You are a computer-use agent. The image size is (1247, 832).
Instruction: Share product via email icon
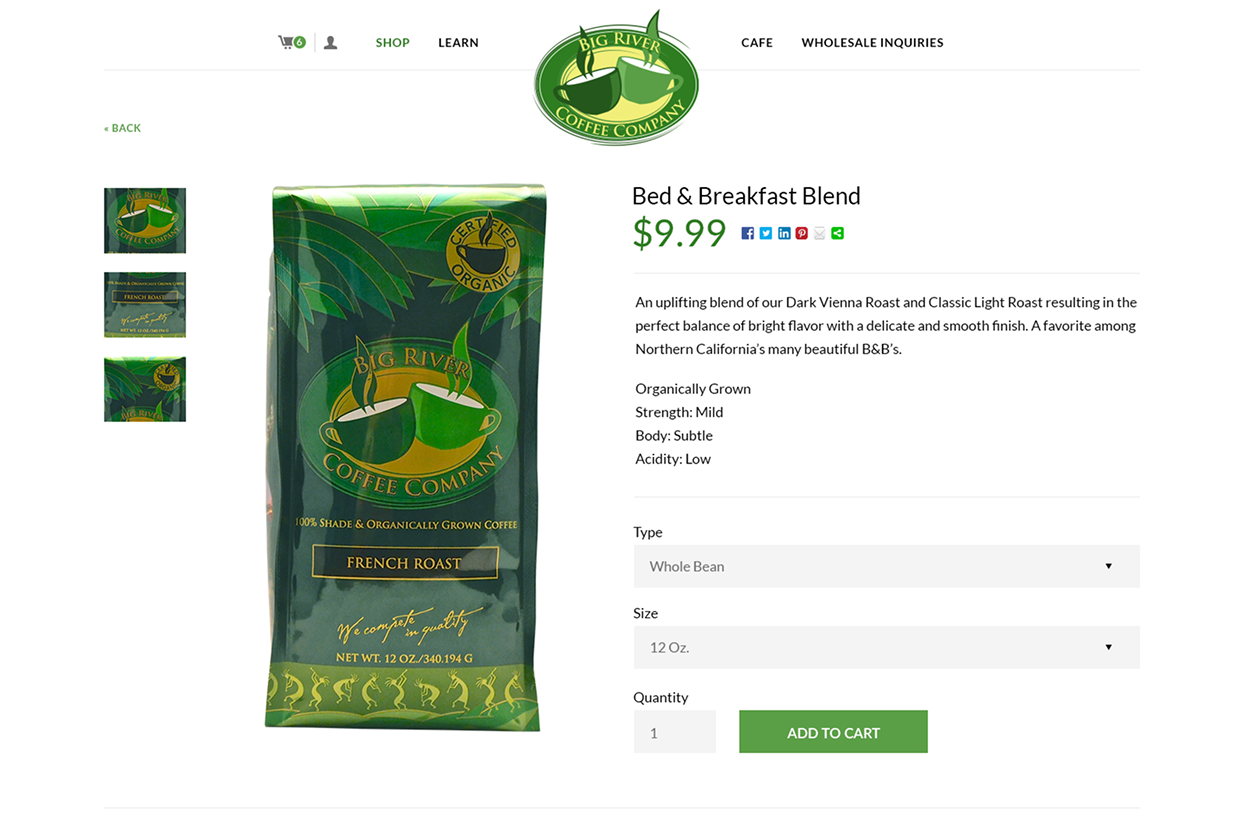click(820, 233)
